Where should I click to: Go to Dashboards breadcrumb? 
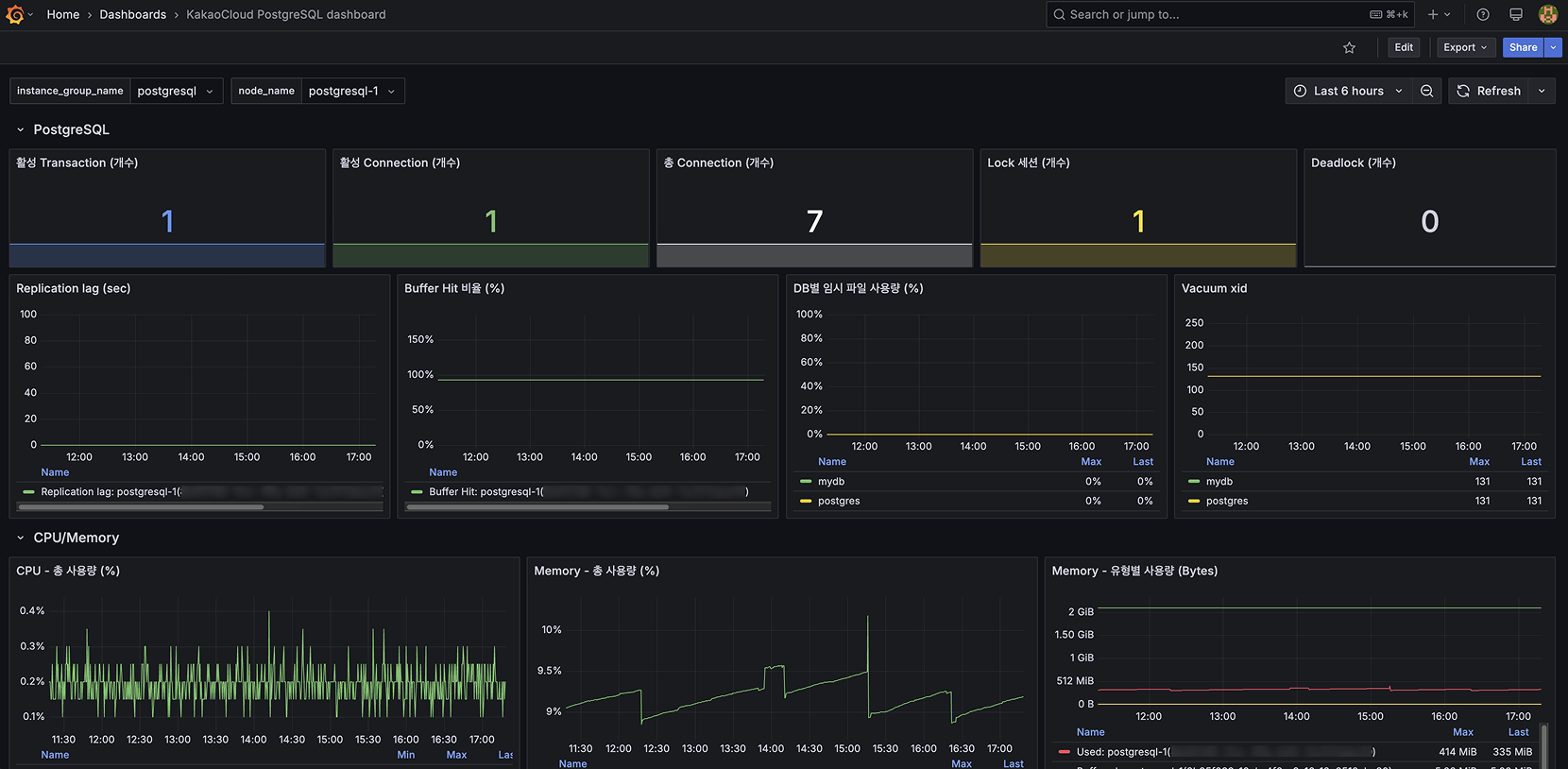(x=132, y=14)
